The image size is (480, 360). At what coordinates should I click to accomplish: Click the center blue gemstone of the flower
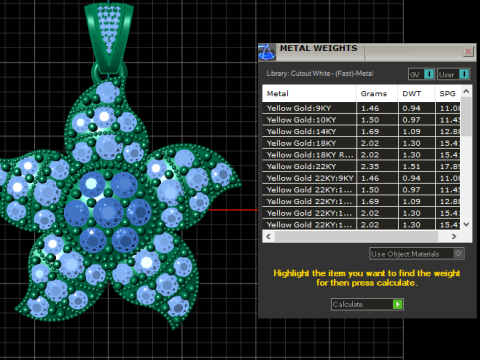(x=108, y=212)
